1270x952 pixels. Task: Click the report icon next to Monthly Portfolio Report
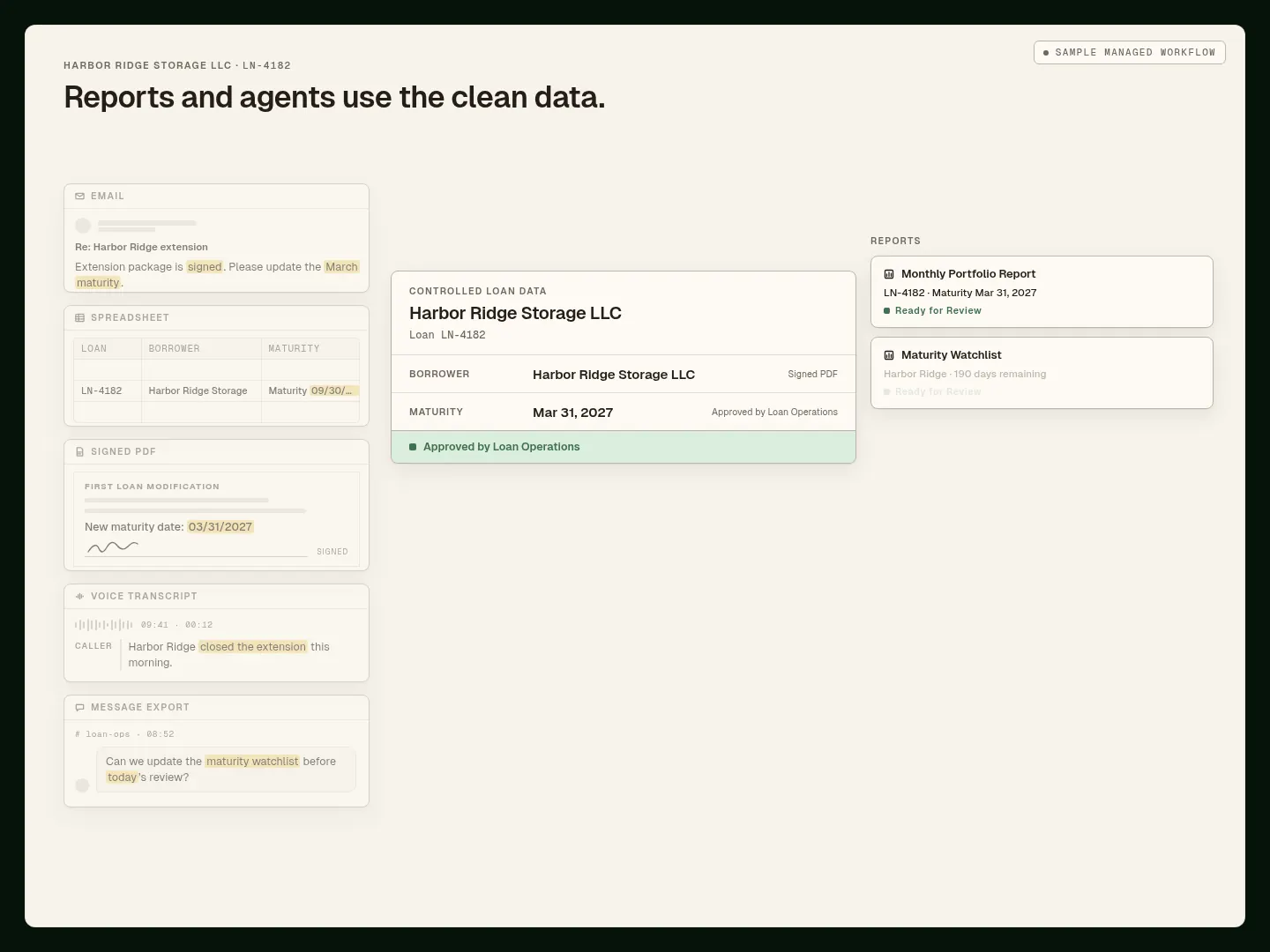click(x=889, y=274)
